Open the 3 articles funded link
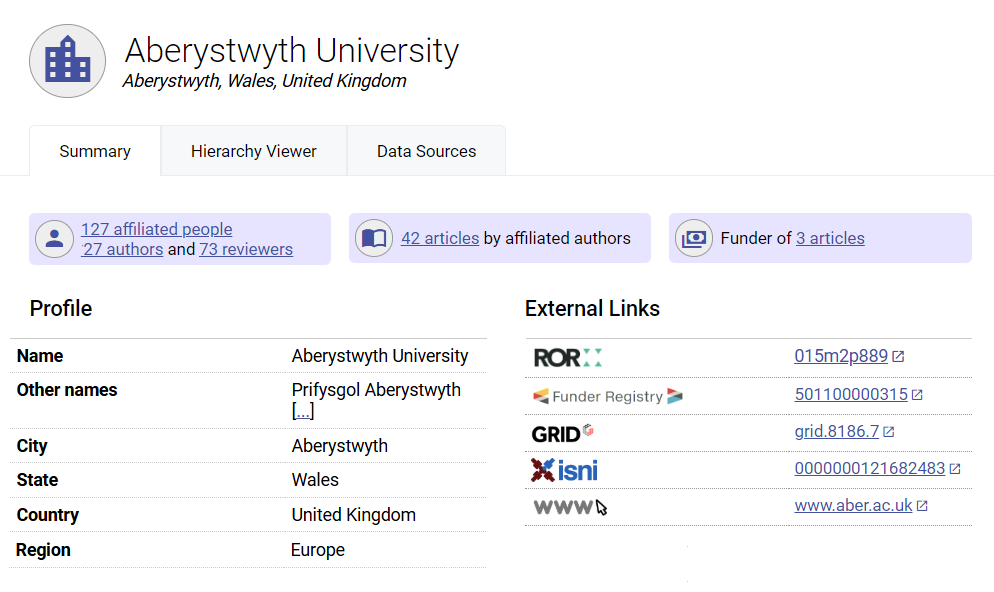994x592 pixels. (x=830, y=238)
